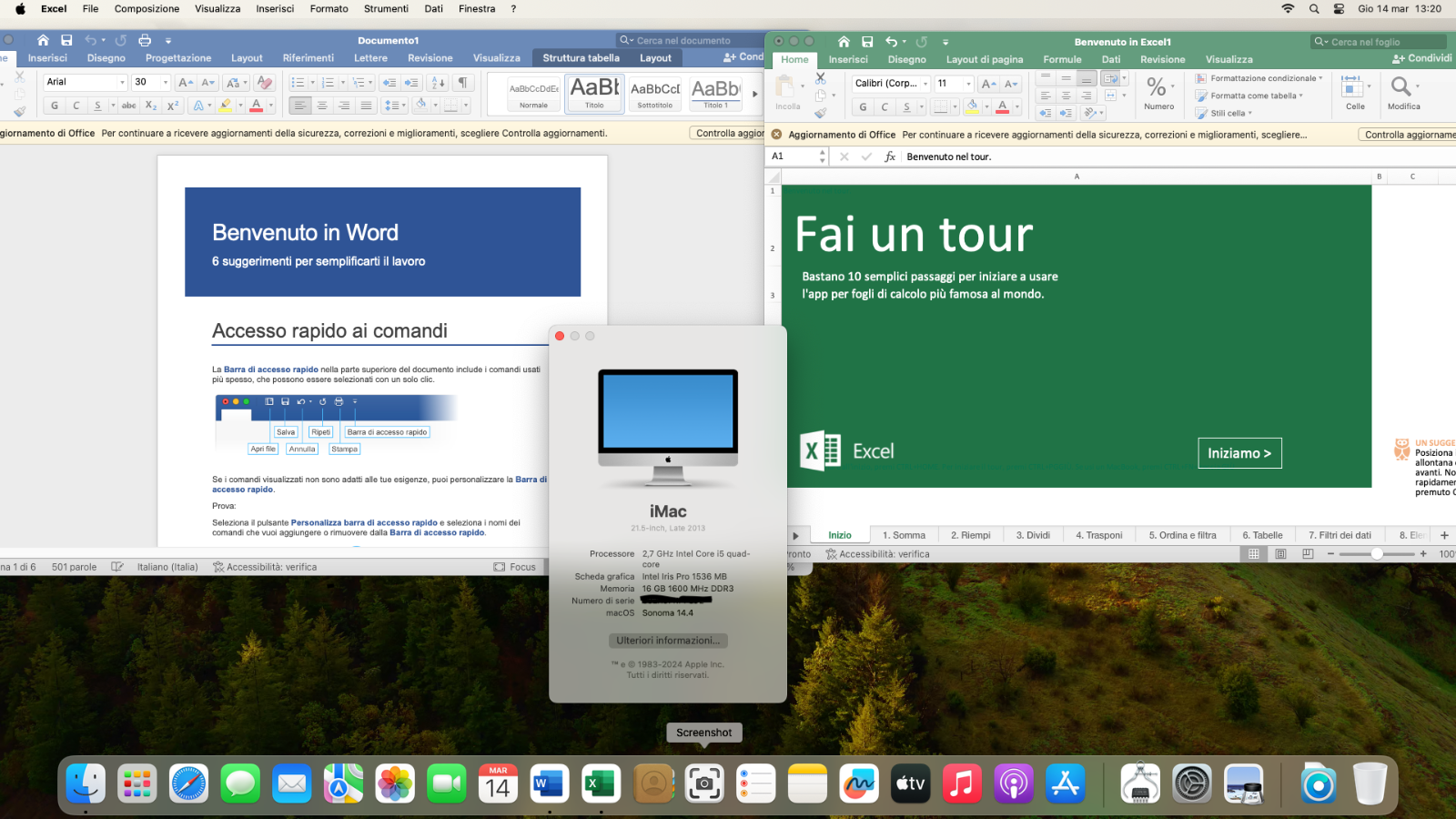The height and width of the screenshot is (819, 1456).
Task: Open Formattazione condizionale dropdown in Excel
Action: click(x=1259, y=78)
